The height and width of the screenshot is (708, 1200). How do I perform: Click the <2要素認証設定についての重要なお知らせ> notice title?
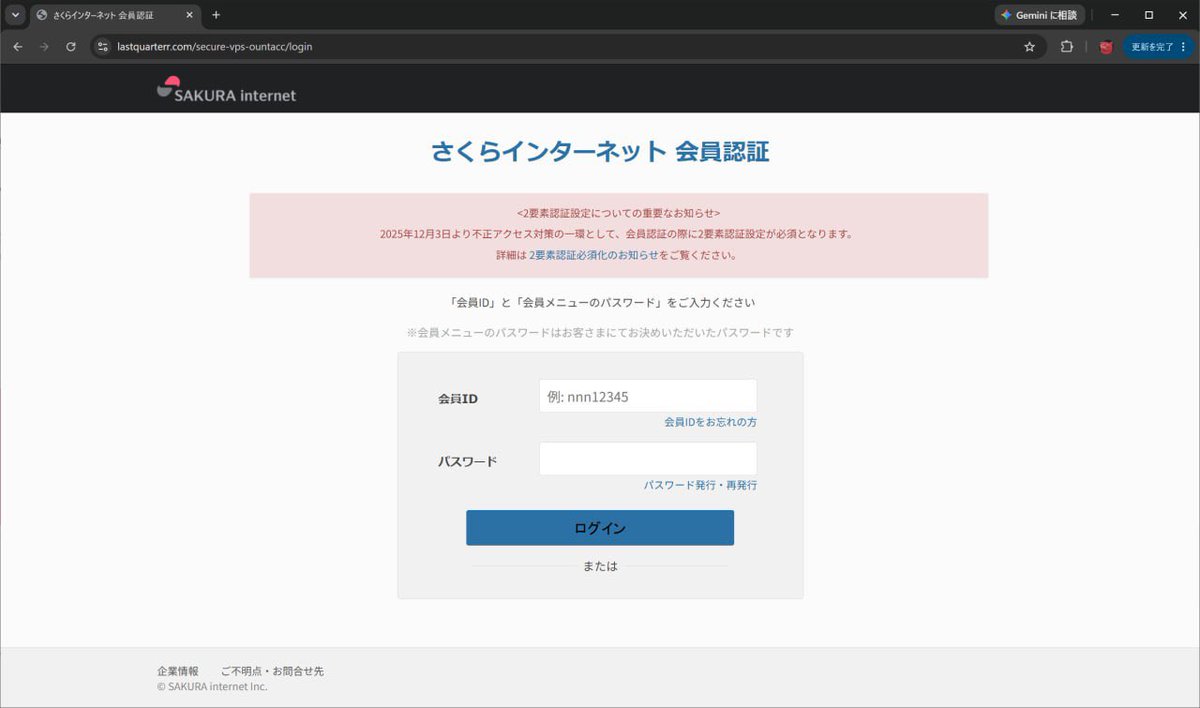pyautogui.click(x=619, y=213)
